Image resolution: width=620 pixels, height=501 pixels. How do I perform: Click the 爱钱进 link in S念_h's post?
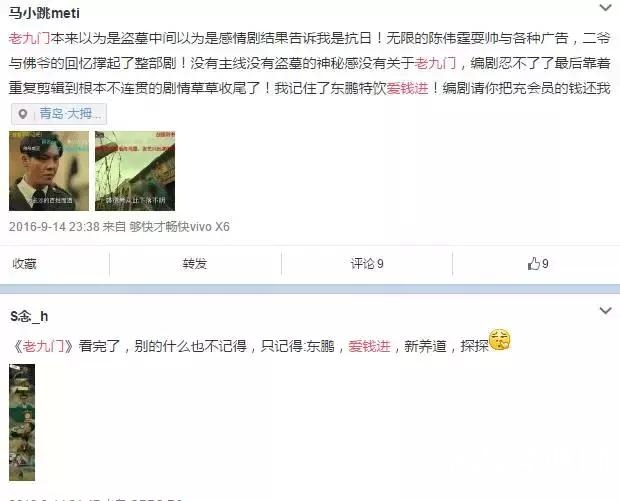[x=369, y=346]
